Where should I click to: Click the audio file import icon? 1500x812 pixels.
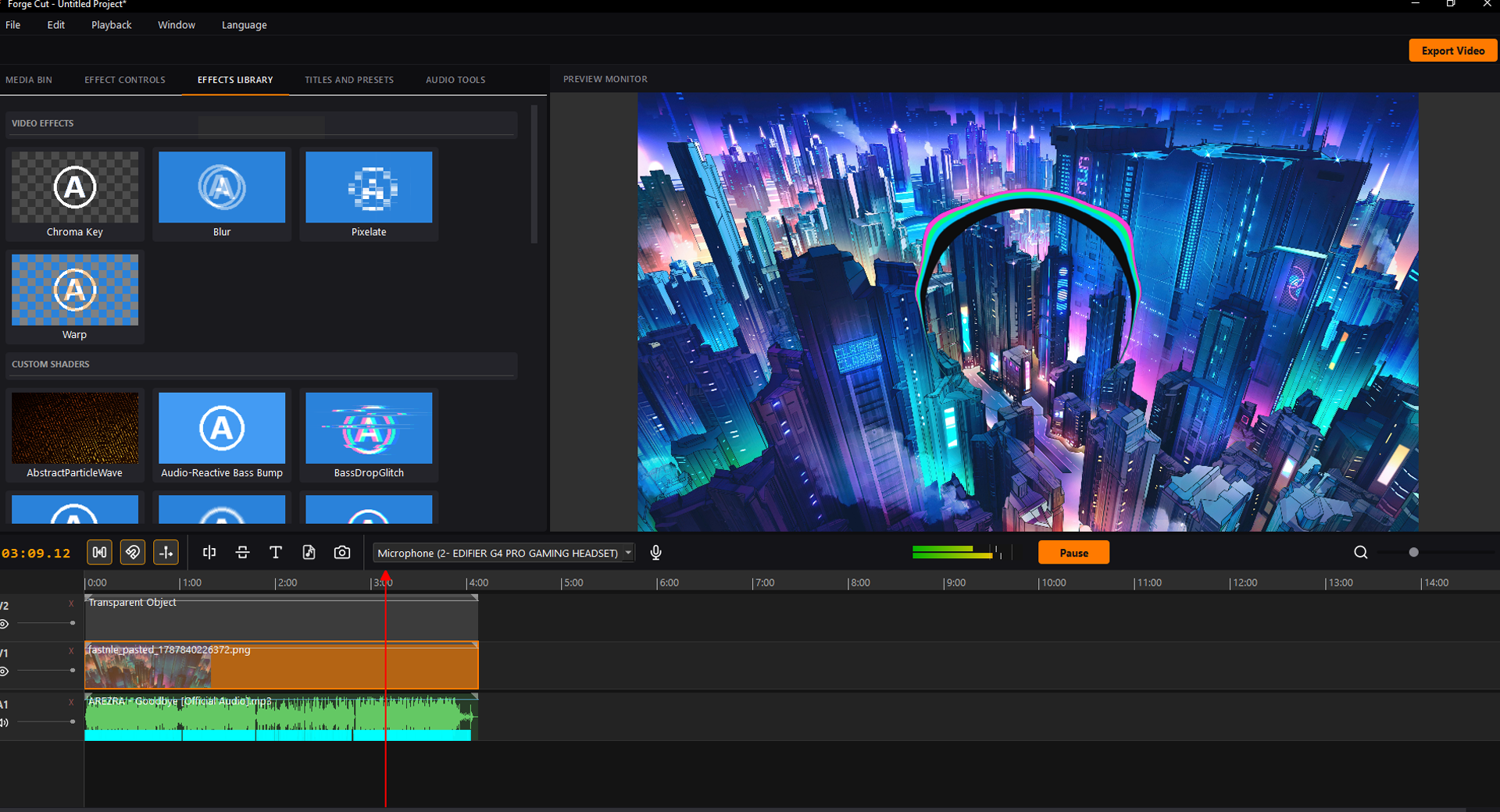(x=309, y=553)
